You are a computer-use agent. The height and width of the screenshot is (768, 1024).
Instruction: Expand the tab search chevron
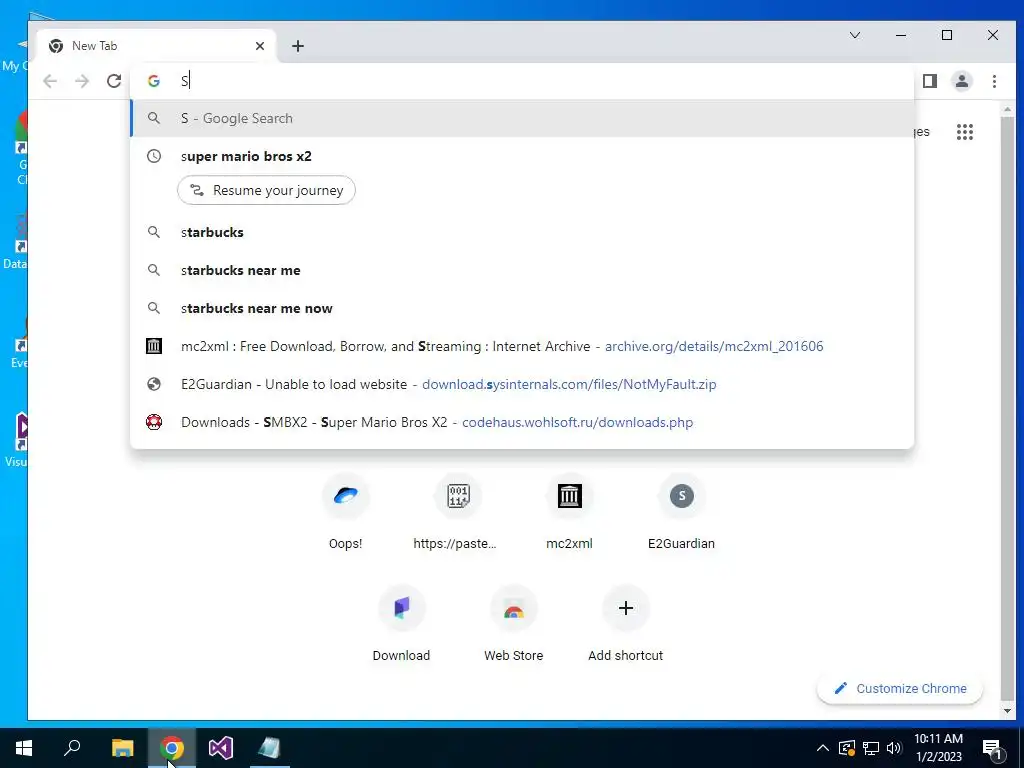[855, 35]
